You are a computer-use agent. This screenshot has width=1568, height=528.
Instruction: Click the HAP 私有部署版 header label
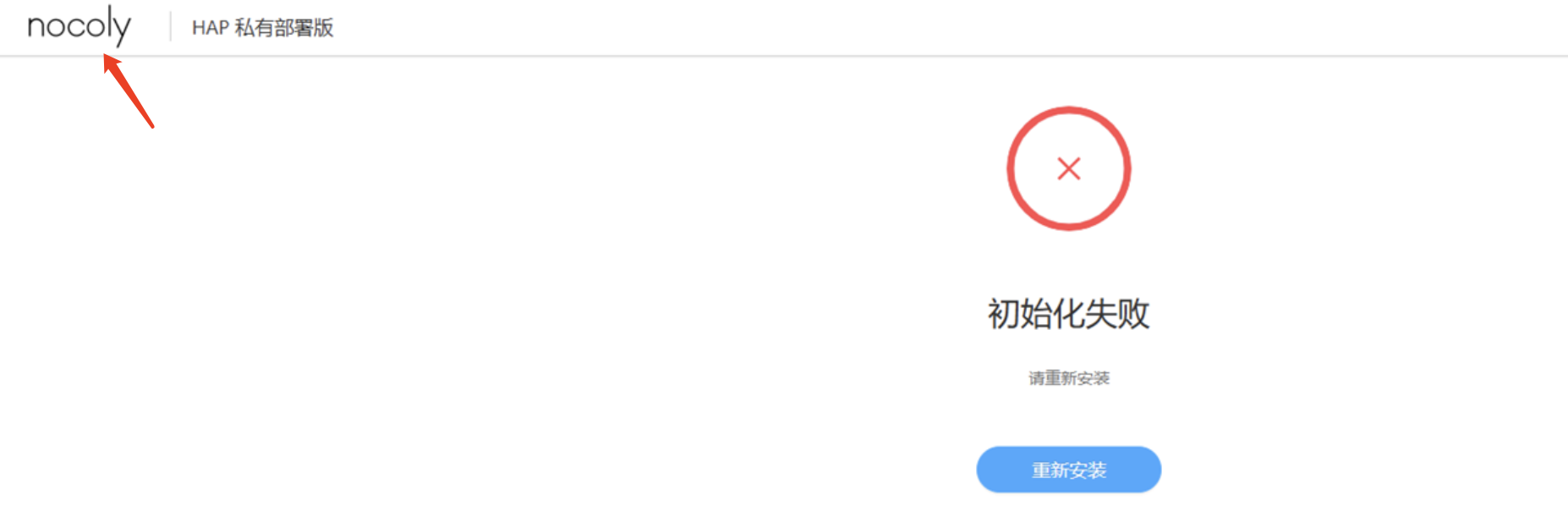[x=263, y=28]
